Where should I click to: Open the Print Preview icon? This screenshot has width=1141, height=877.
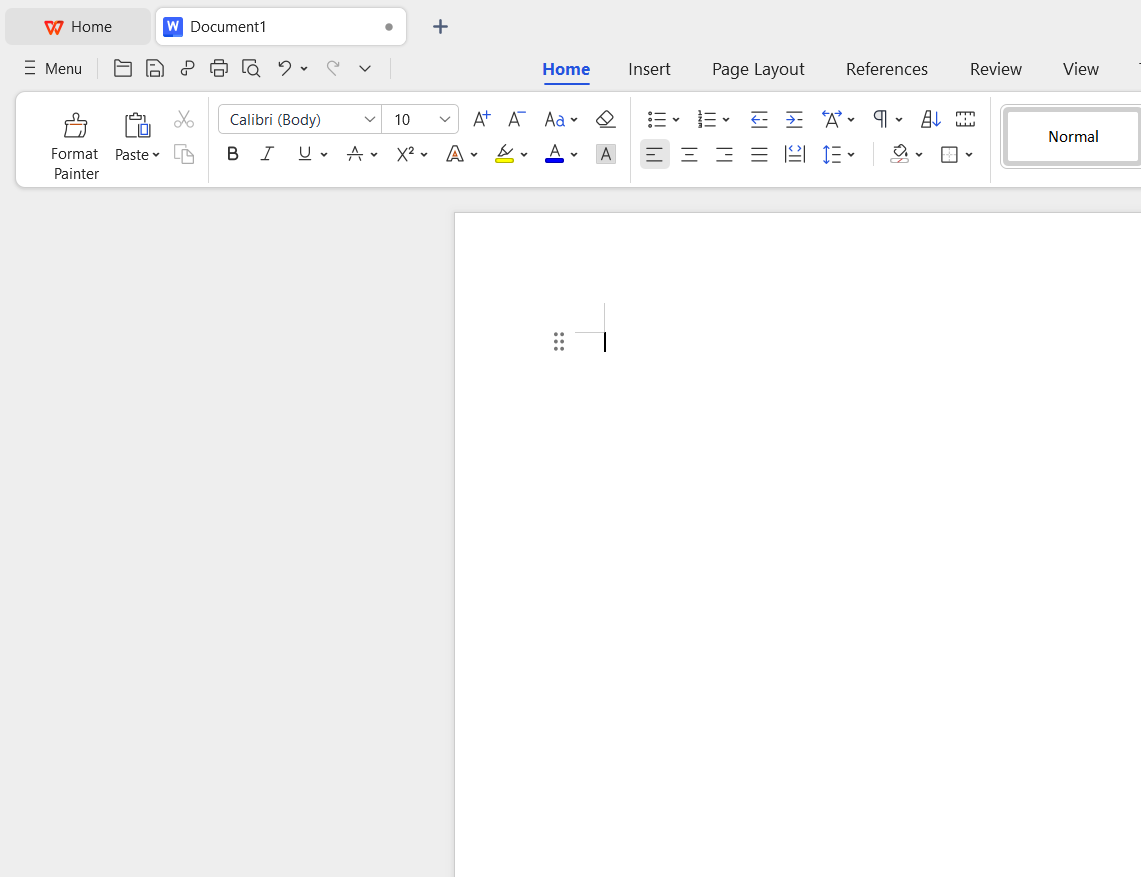point(251,68)
